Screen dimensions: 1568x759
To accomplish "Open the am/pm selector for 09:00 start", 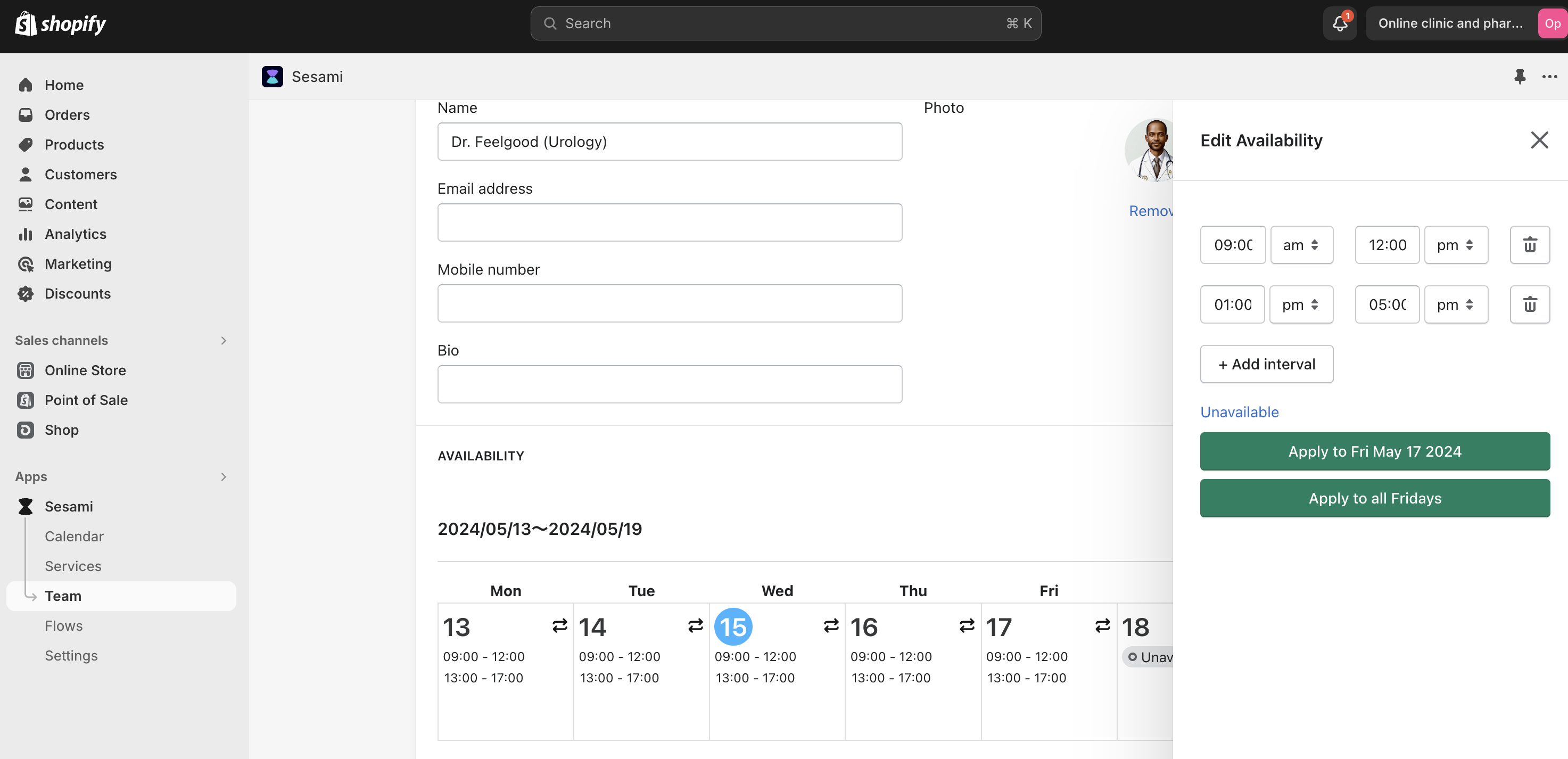I will [x=1301, y=245].
